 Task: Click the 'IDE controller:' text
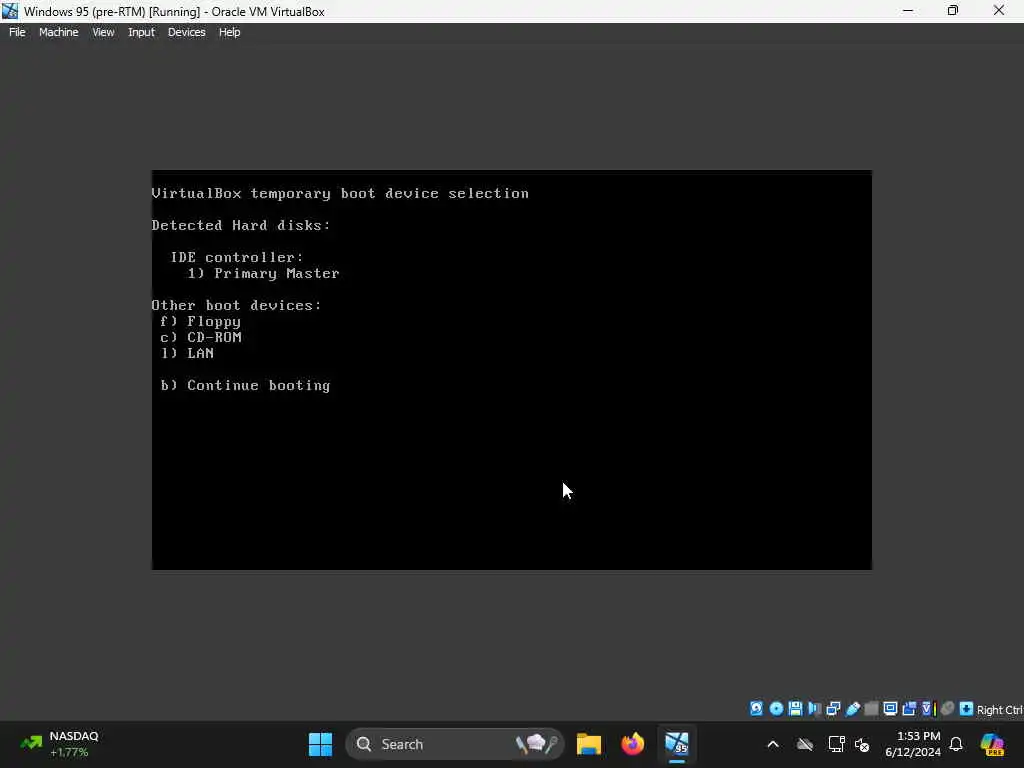tap(236, 257)
